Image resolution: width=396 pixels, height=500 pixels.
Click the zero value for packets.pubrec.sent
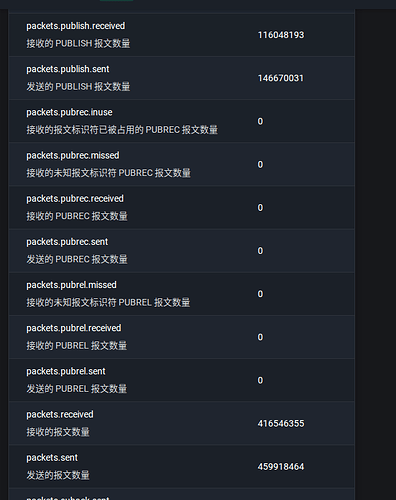(260, 251)
